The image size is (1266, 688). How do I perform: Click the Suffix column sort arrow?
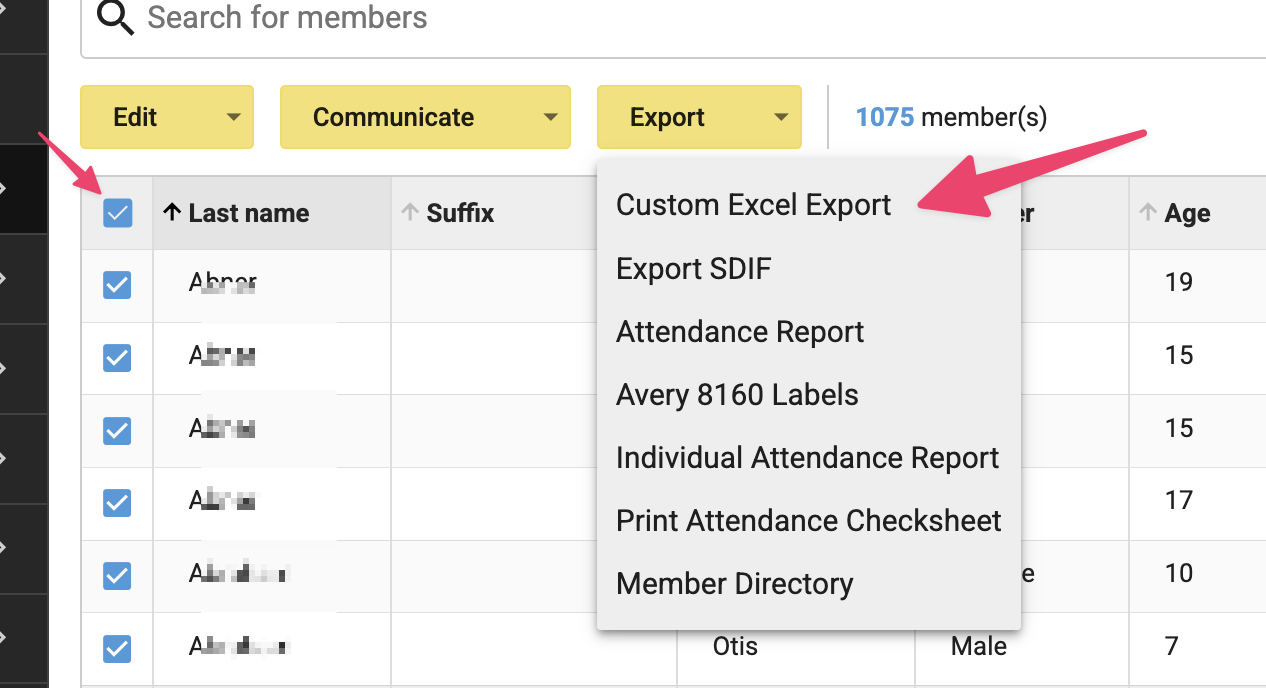click(x=410, y=212)
